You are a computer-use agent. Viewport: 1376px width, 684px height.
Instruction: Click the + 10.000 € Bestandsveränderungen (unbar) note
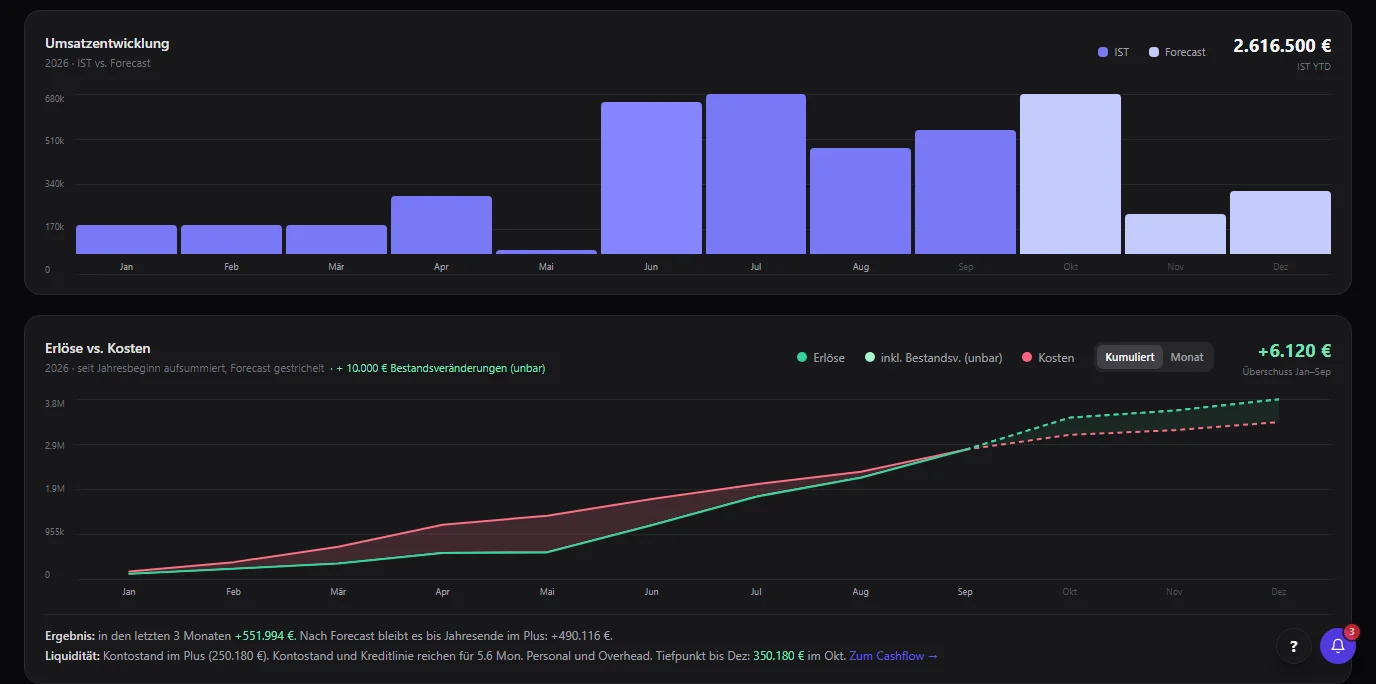(x=441, y=368)
